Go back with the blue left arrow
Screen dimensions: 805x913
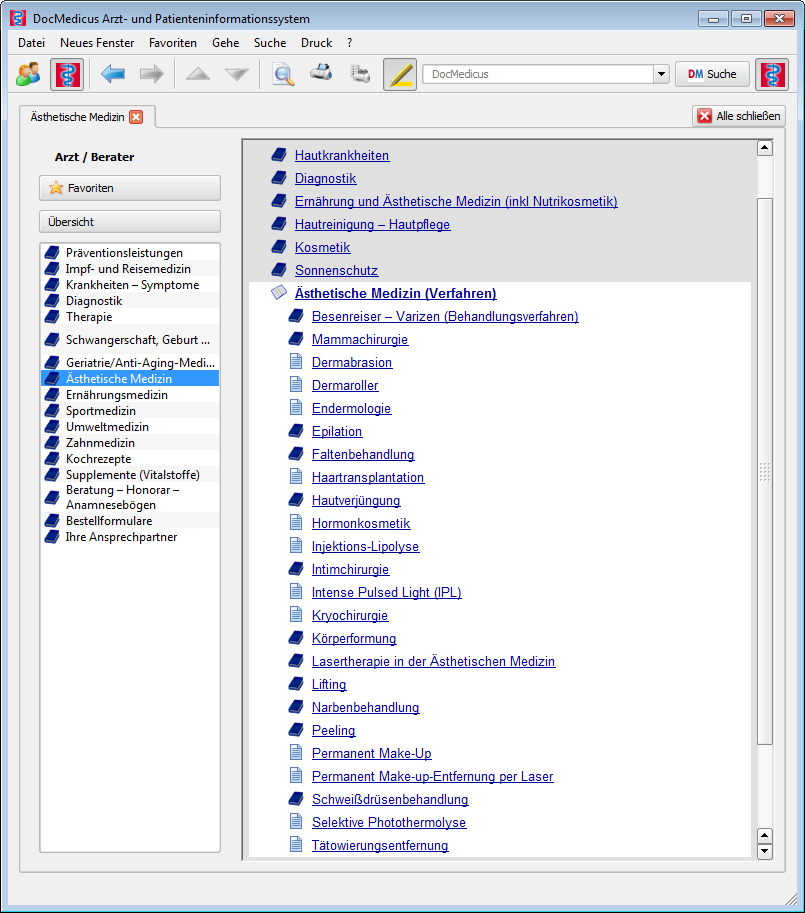tap(113, 74)
